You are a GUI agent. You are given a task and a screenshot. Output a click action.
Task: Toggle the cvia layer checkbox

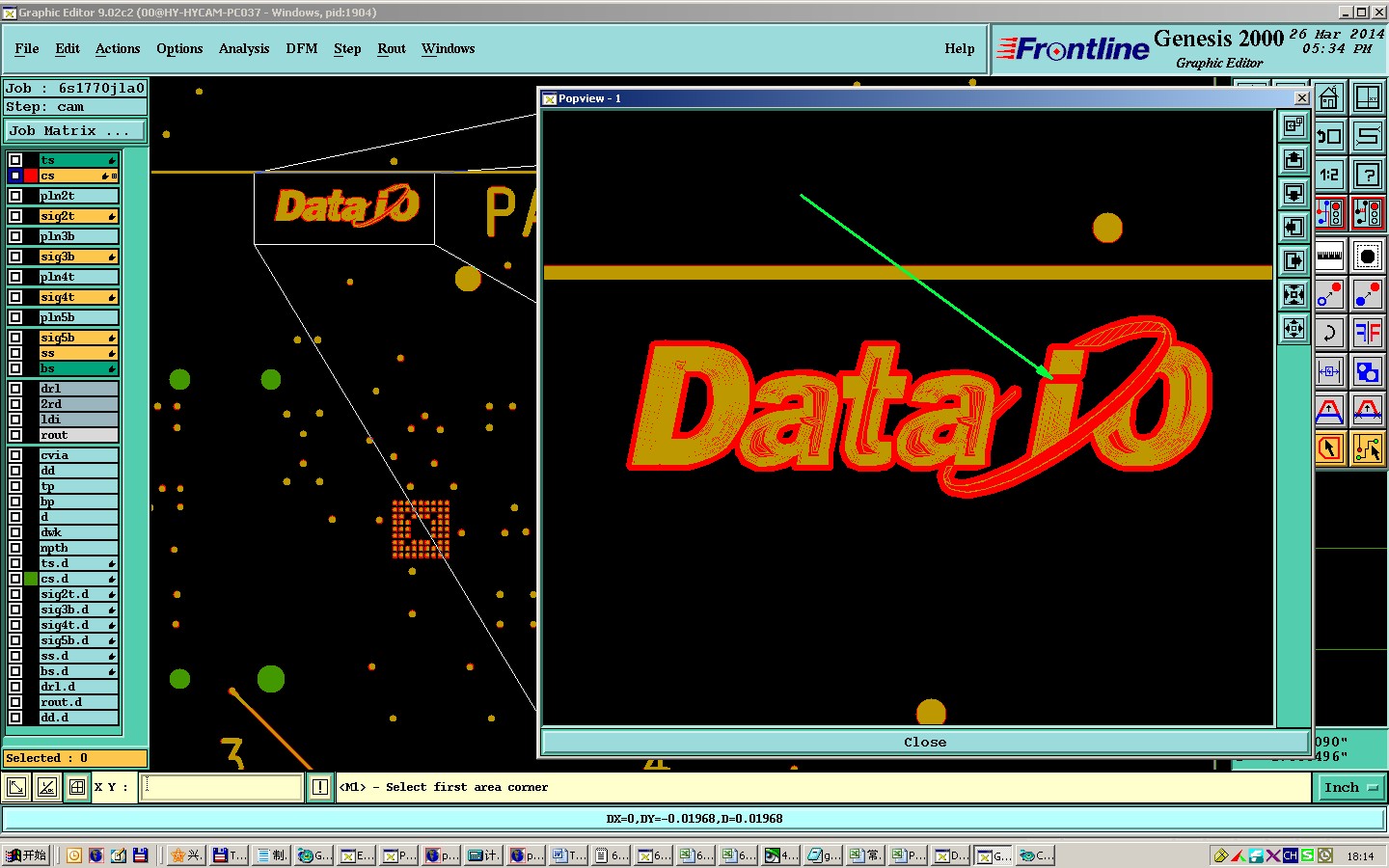click(15, 455)
